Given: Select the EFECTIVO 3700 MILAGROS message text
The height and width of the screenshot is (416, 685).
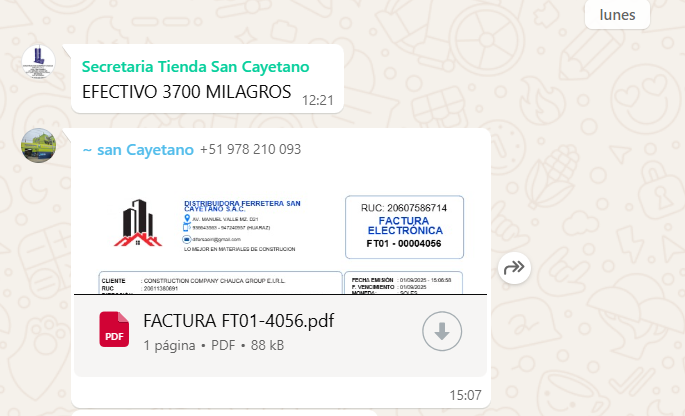Looking at the screenshot, I should pos(187,92).
